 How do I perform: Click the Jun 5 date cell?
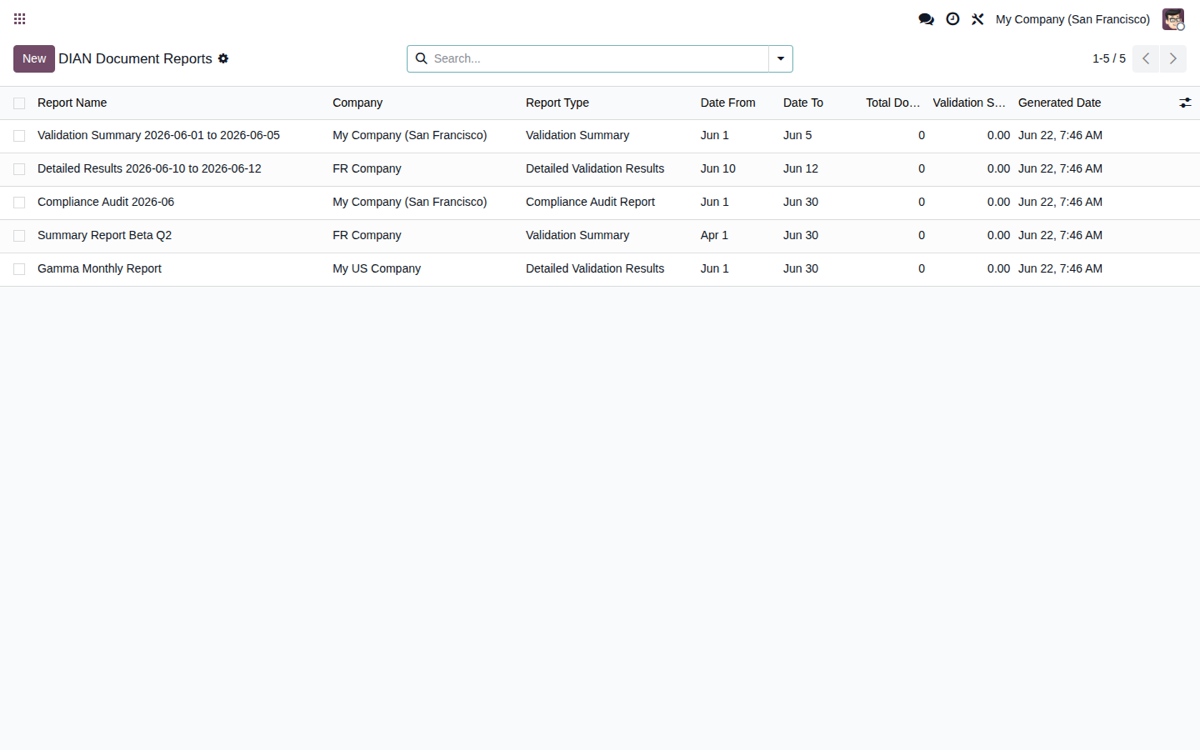pos(797,135)
